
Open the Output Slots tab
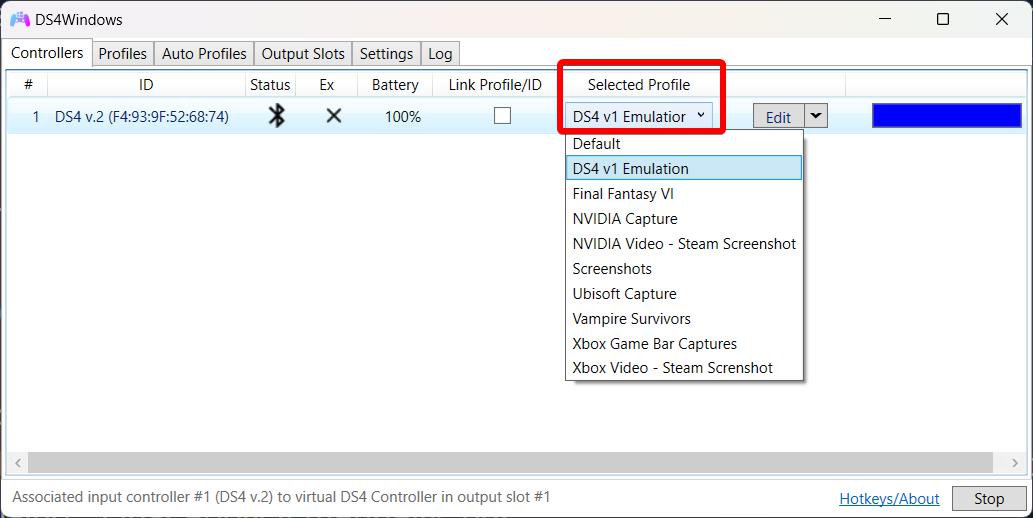pyautogui.click(x=303, y=53)
